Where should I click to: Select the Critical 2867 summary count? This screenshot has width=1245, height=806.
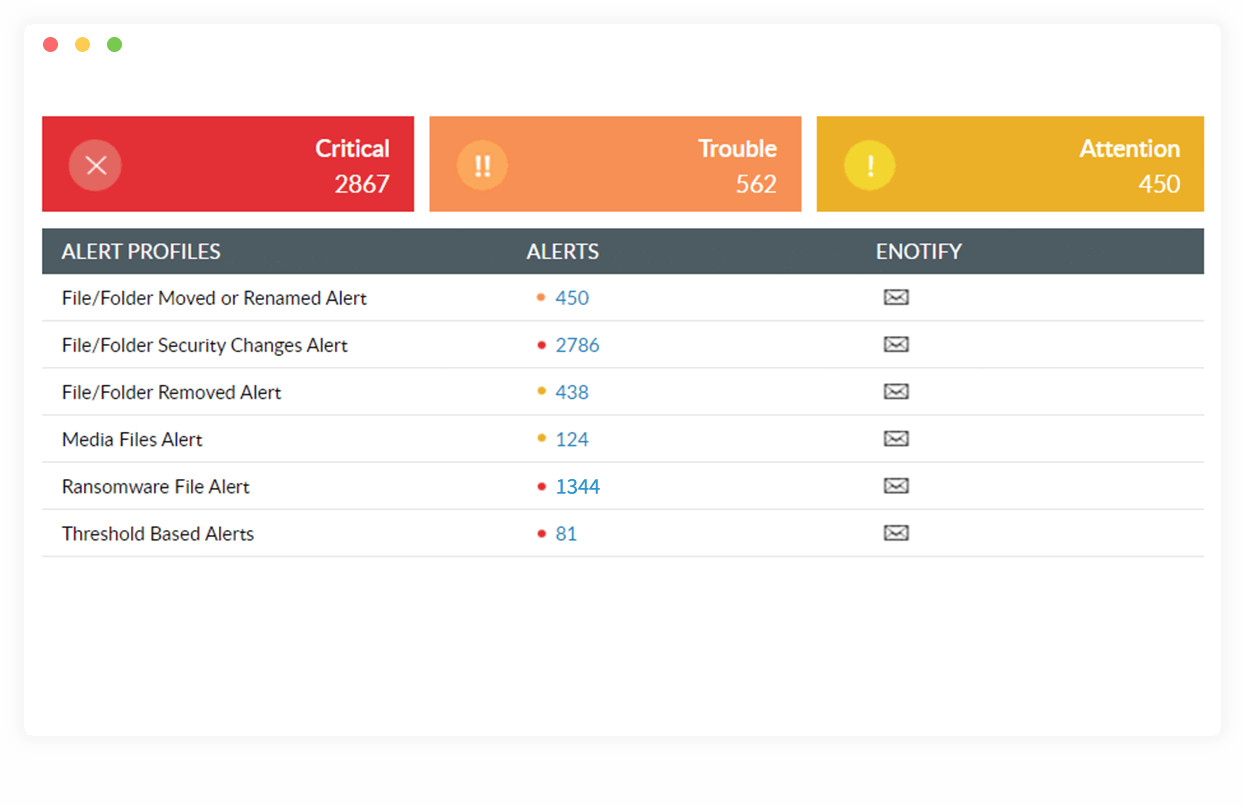[362, 184]
